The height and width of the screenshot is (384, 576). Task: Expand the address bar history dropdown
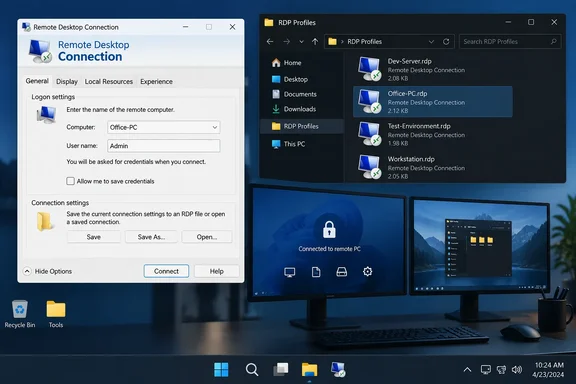[x=431, y=42]
